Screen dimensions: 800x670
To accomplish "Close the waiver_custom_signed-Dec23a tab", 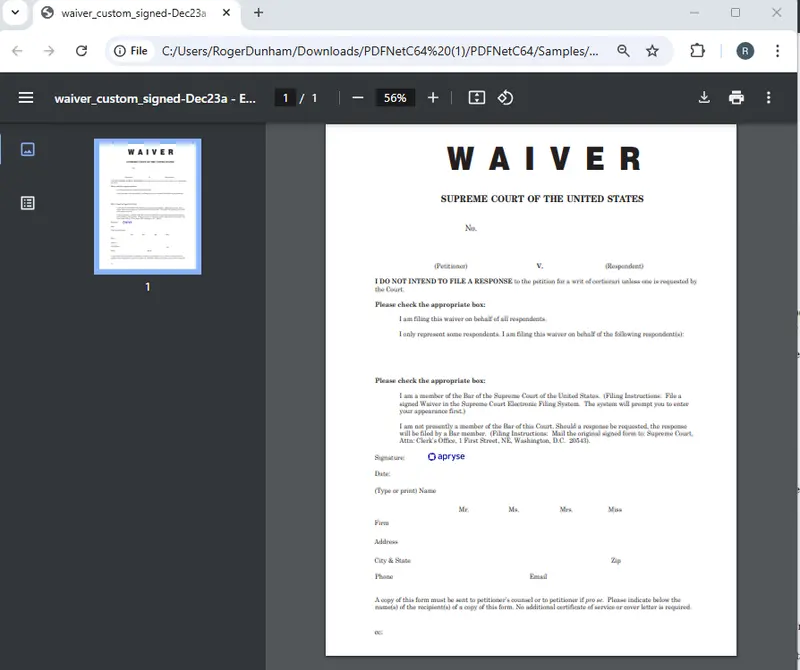I will click(x=227, y=13).
